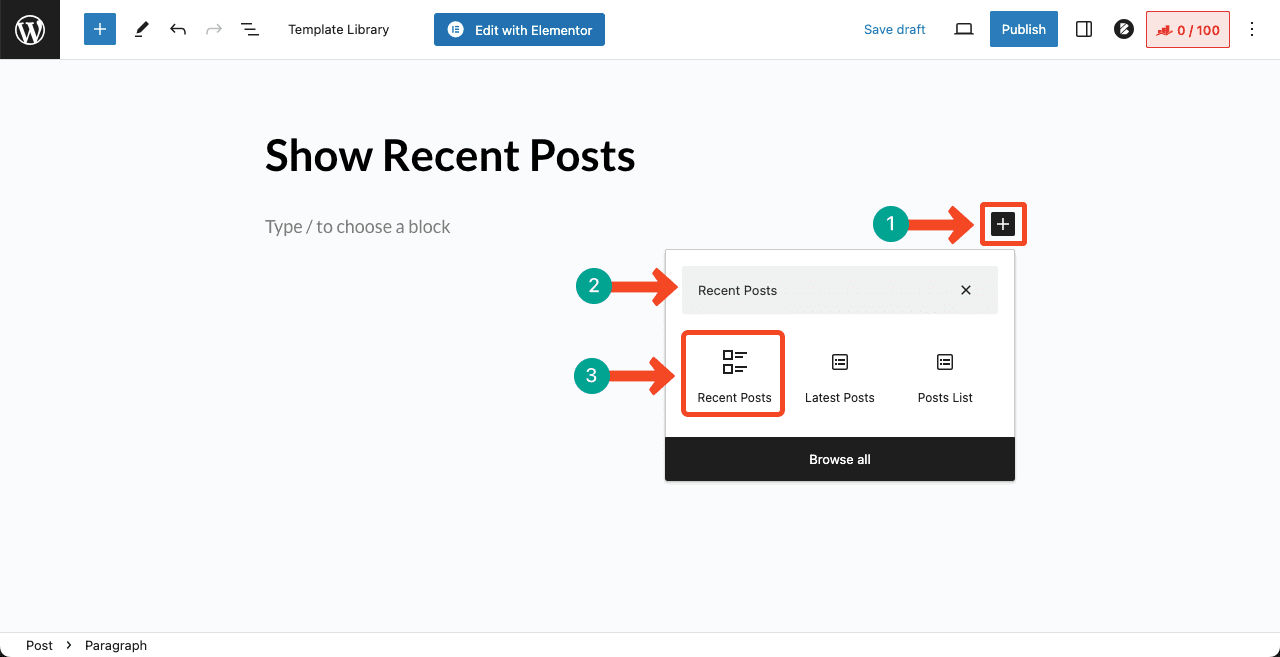Click the black inline add block button
Screen dimensions: 1280x657
(1003, 225)
